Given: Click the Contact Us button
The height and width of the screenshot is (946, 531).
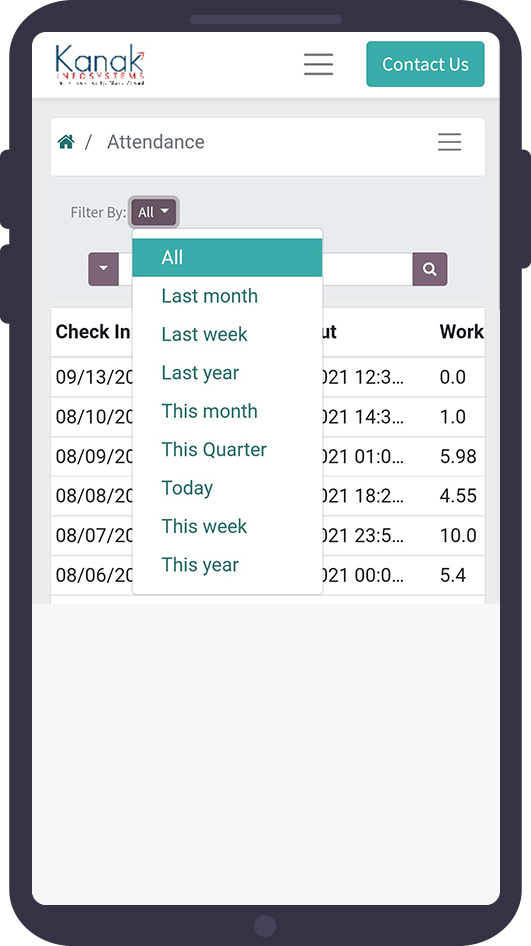Looking at the screenshot, I should 425,64.
